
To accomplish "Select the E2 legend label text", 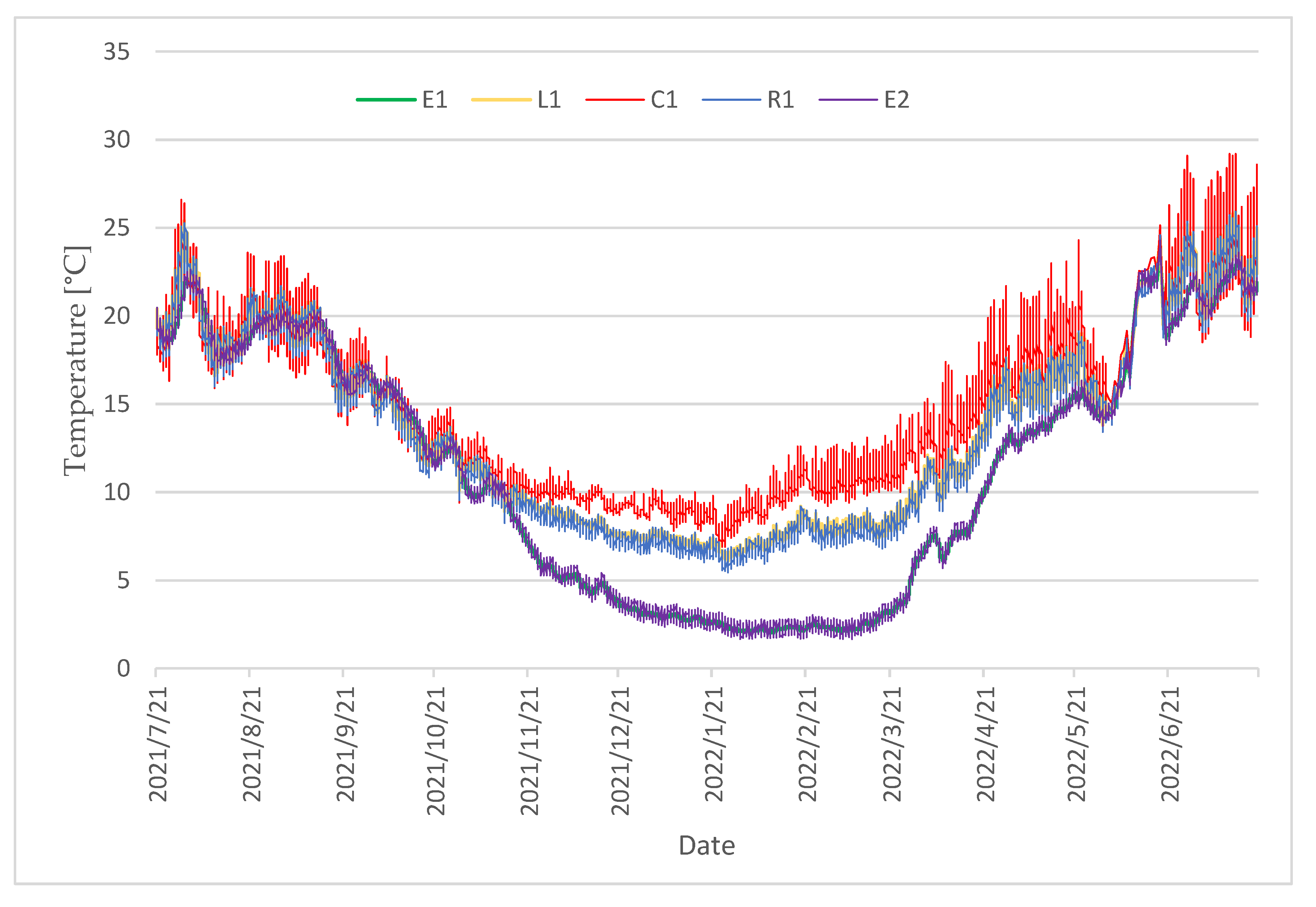I will [x=897, y=100].
